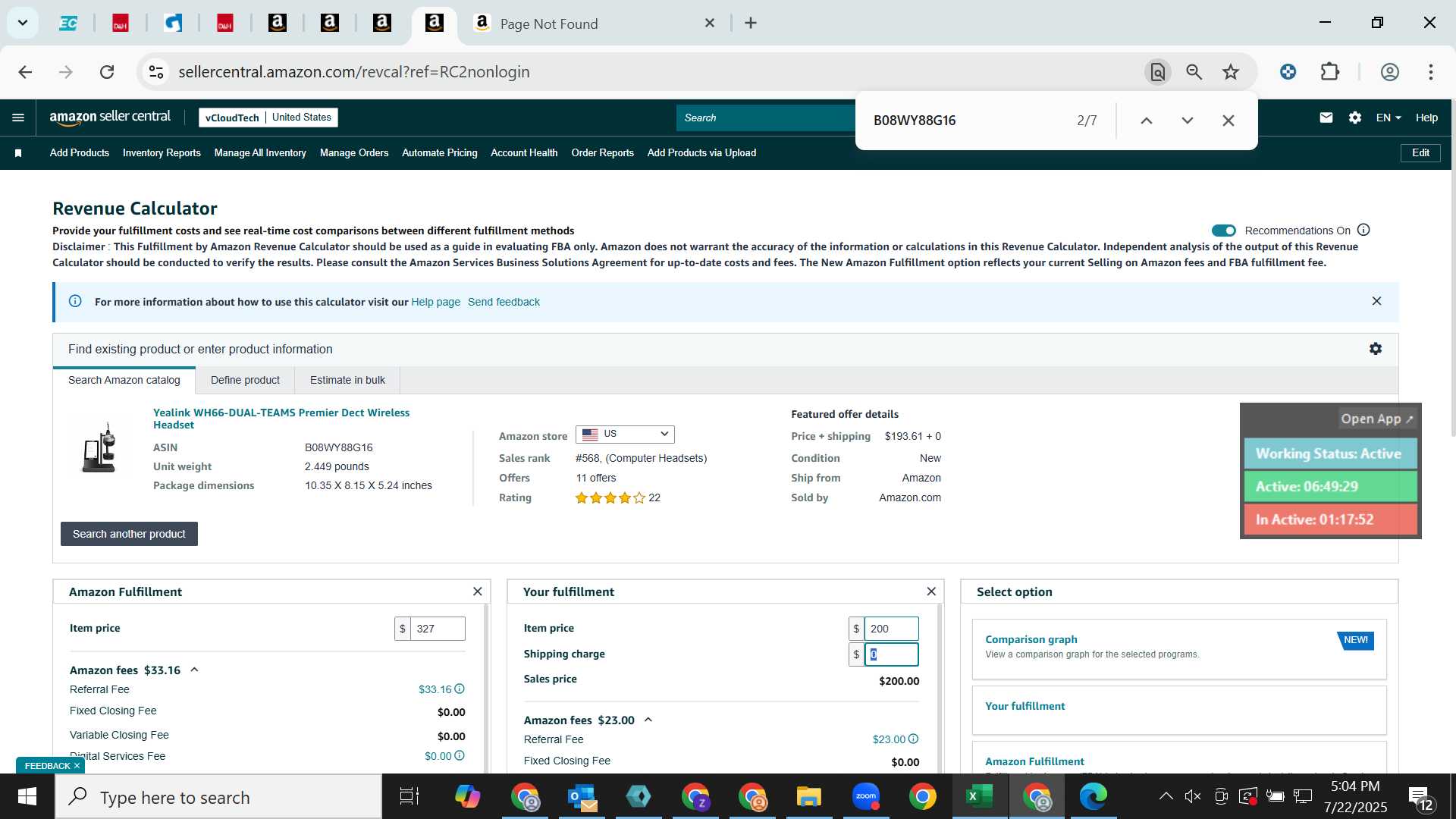Image resolution: width=1456 pixels, height=819 pixels.
Task: Click the Send feedback link
Action: [x=504, y=302]
